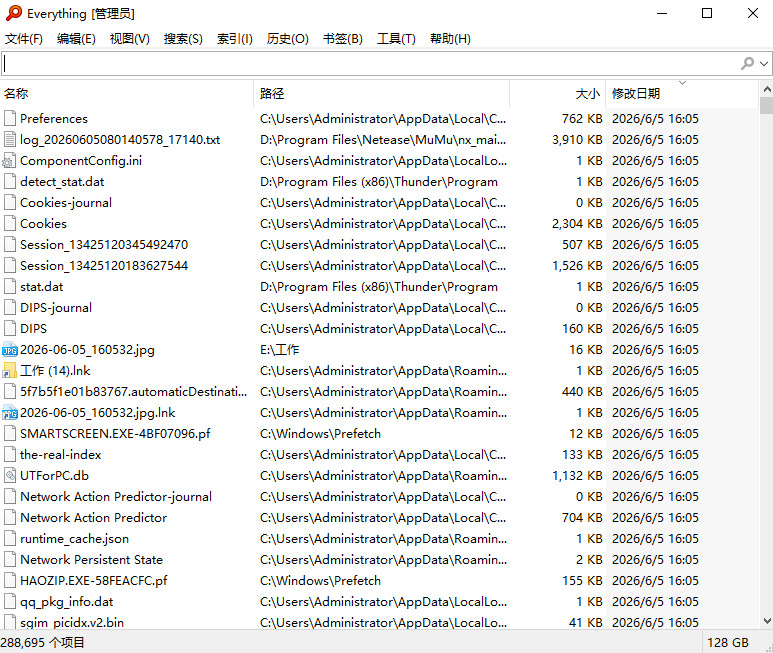Open the 搜索(S) menu

pyautogui.click(x=183, y=38)
